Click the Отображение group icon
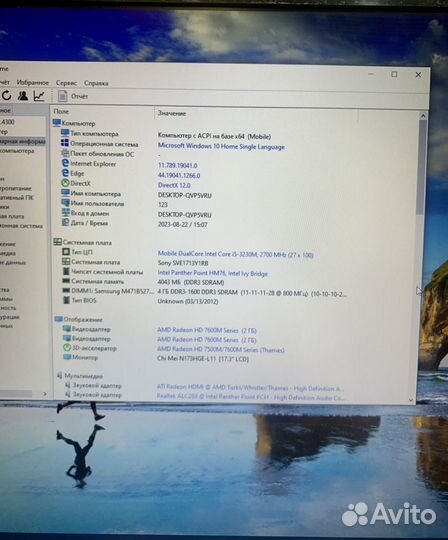448x540 pixels. 59,319
